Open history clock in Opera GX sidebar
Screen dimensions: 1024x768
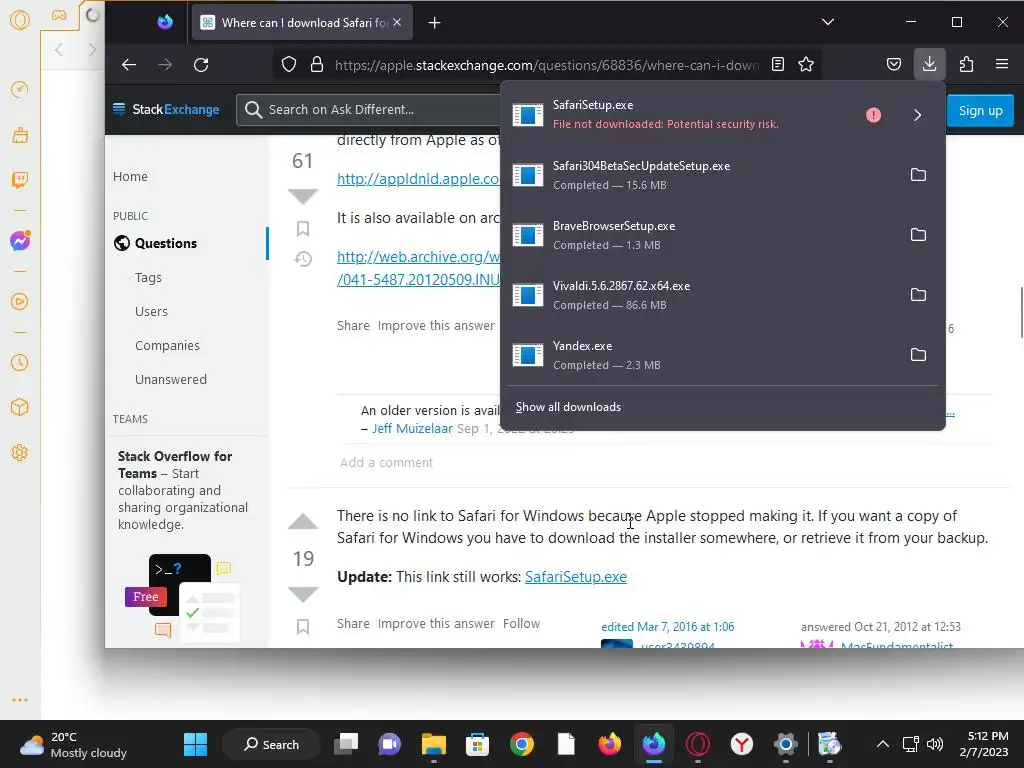[x=20, y=362]
